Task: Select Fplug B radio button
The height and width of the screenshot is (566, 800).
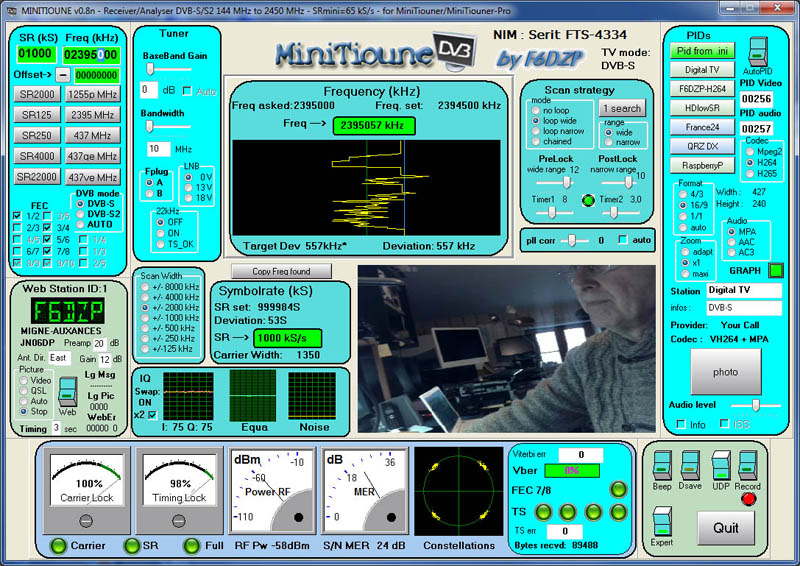Action: pyautogui.click(x=149, y=193)
